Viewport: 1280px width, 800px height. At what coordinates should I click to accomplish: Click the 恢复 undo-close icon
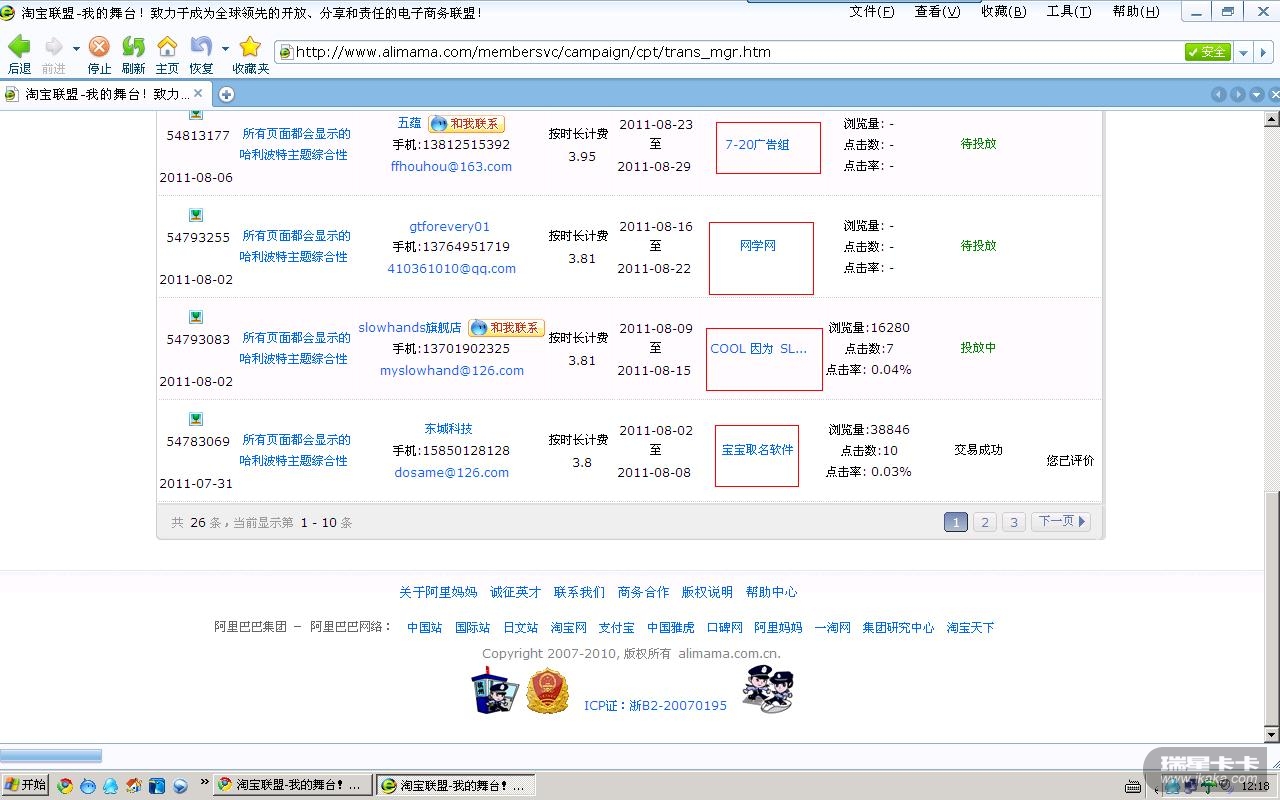(x=201, y=47)
